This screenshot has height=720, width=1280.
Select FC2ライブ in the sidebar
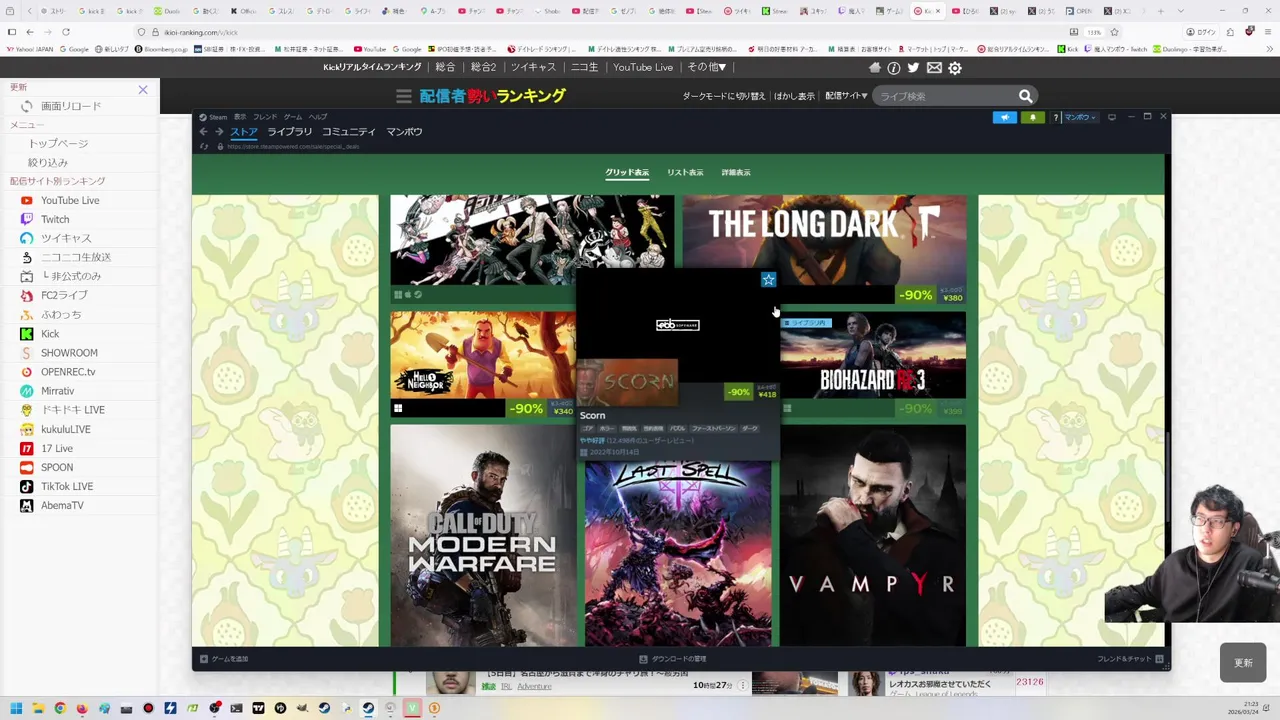tap(64, 295)
